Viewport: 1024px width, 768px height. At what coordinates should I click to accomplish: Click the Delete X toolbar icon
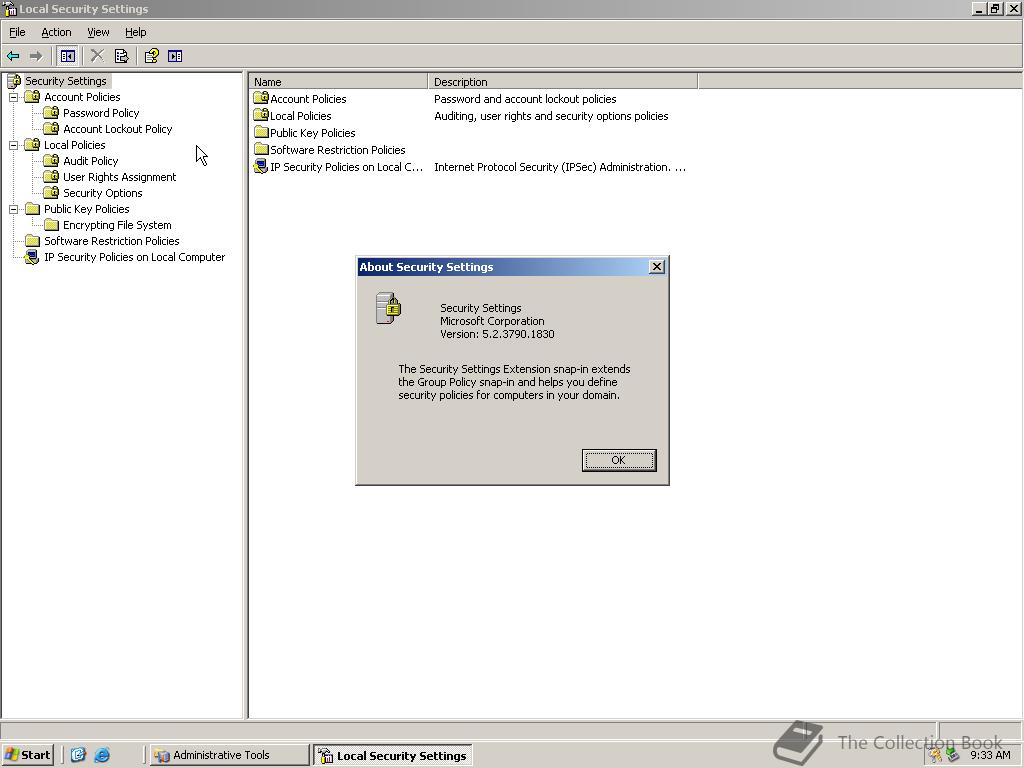[97, 56]
